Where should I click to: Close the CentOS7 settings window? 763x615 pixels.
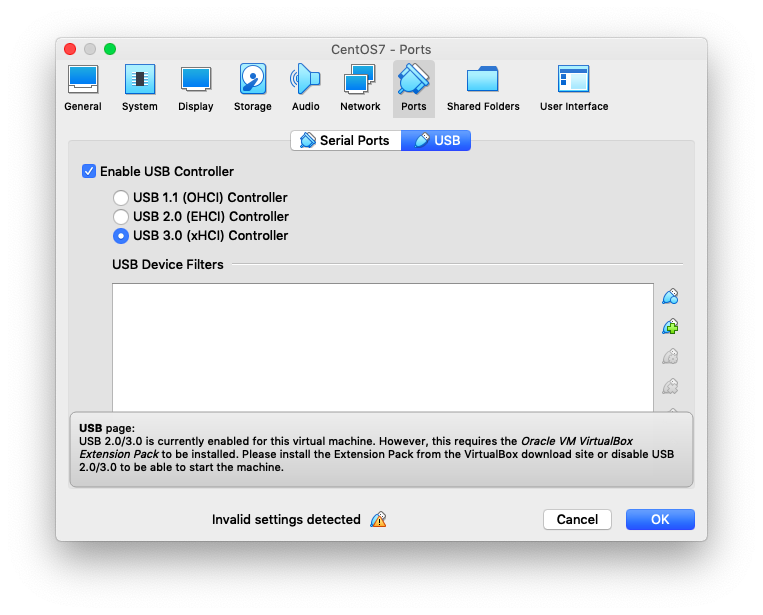tap(70, 49)
